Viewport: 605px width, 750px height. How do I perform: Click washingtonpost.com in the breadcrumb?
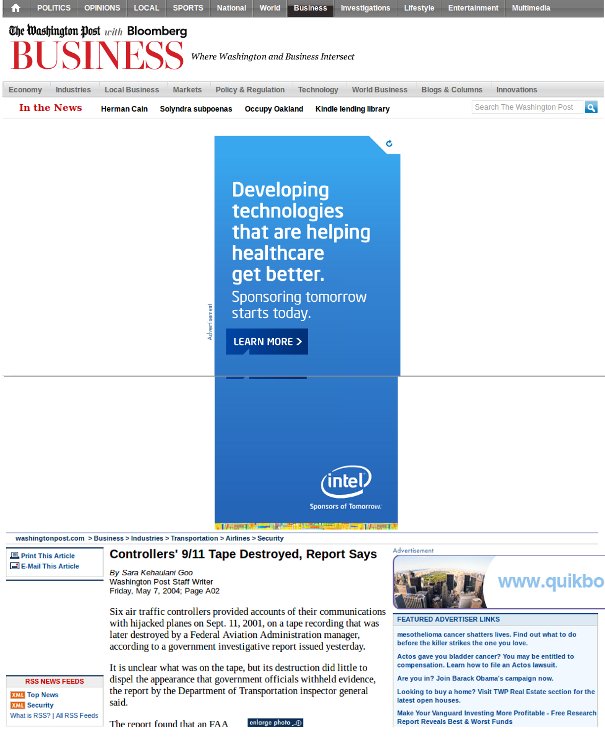[x=50, y=538]
